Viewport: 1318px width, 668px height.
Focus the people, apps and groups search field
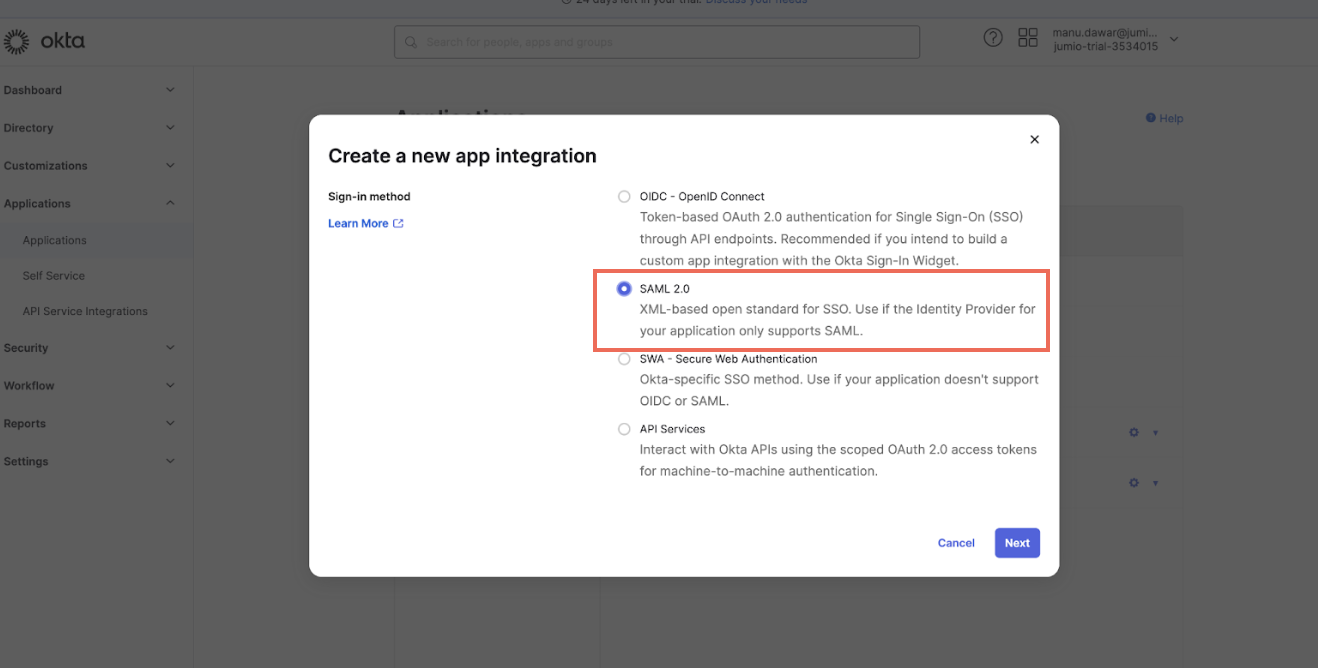coord(660,42)
